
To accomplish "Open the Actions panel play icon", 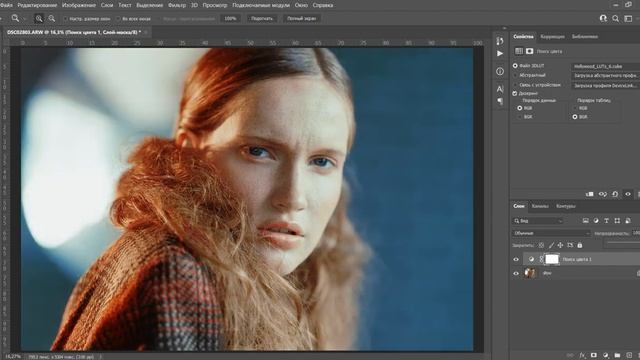I will [x=500, y=53].
